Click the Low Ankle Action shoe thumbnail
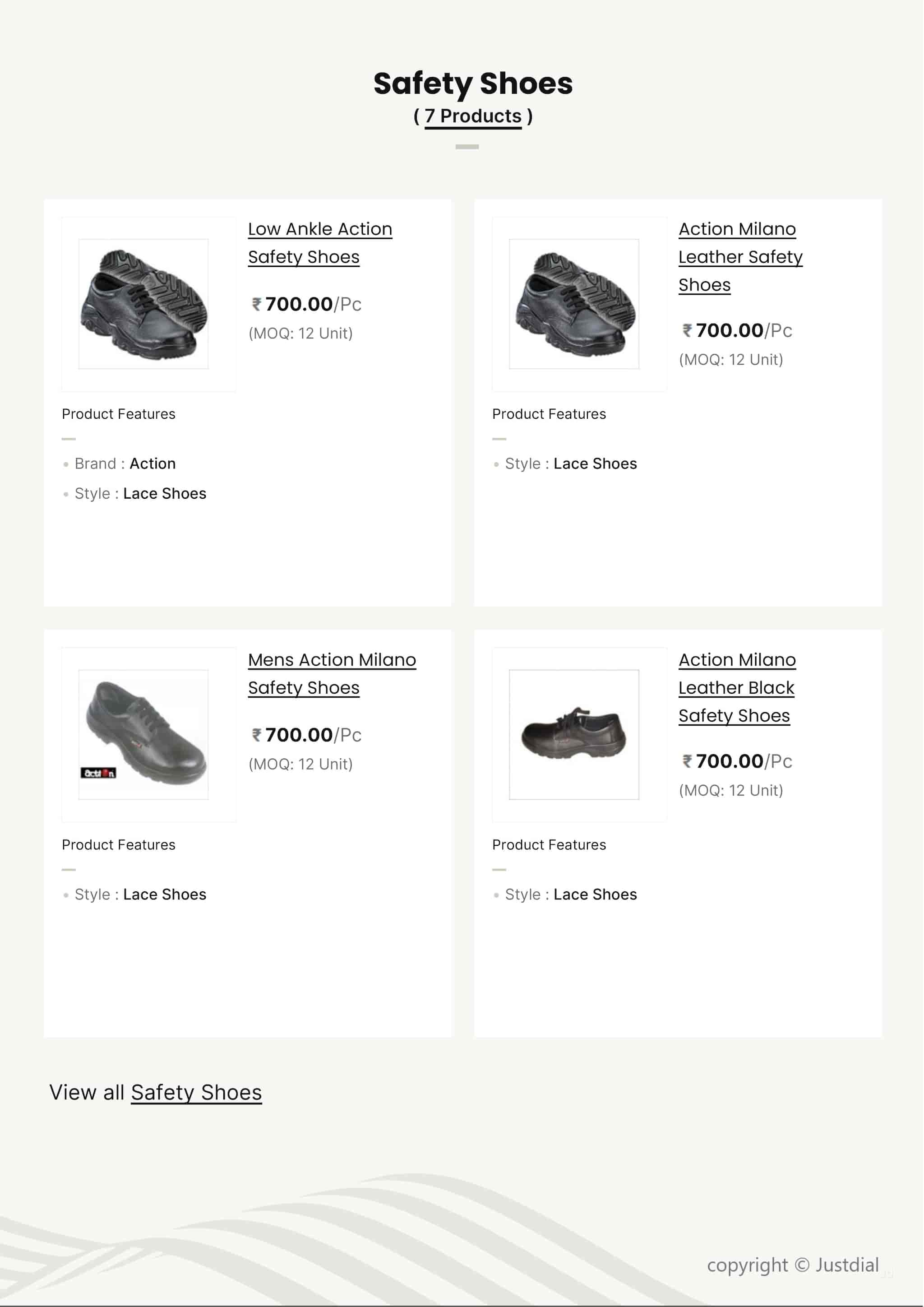This screenshot has height=1307, width=924. coord(143,304)
